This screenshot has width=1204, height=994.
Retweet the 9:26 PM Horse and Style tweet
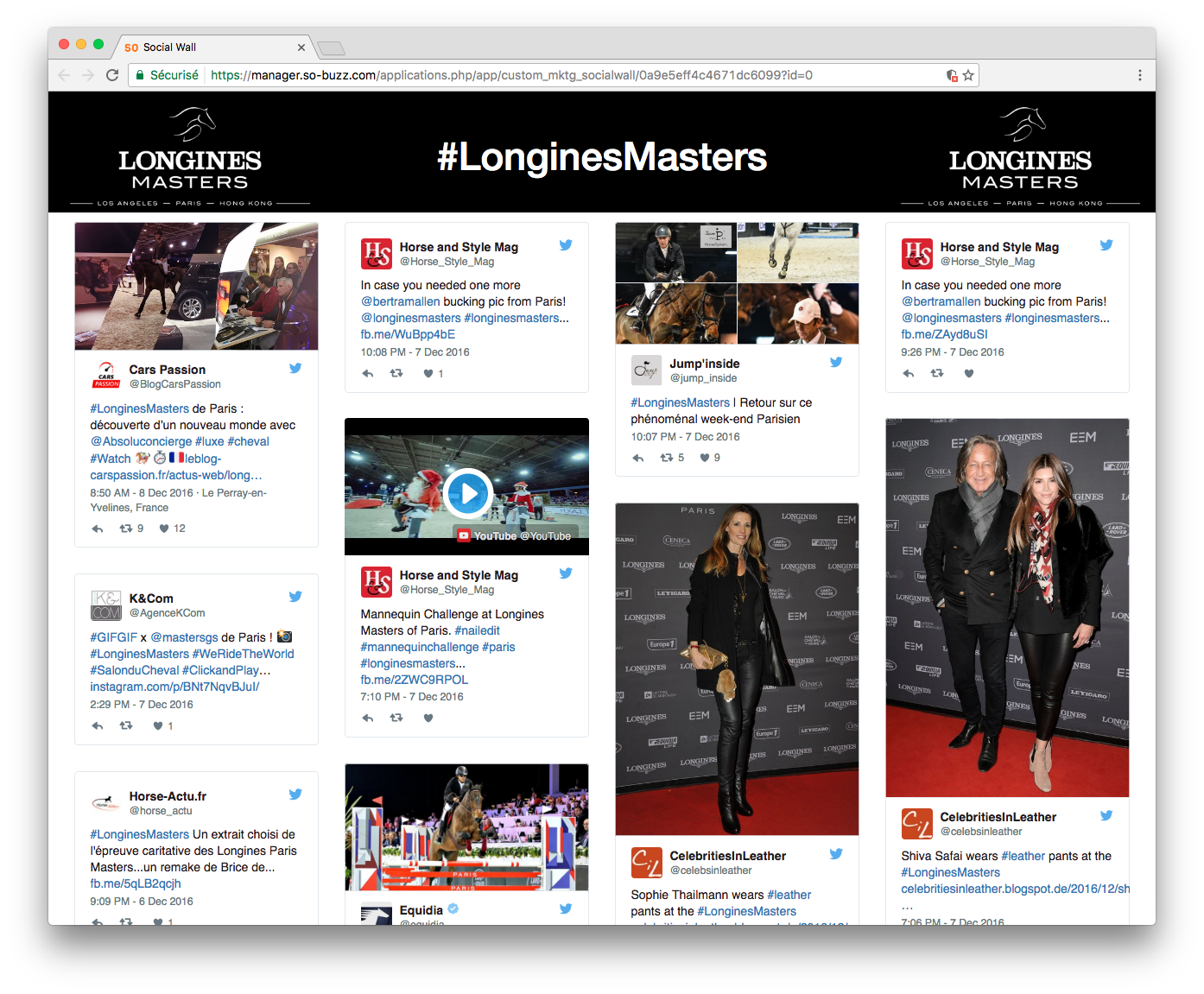937,374
